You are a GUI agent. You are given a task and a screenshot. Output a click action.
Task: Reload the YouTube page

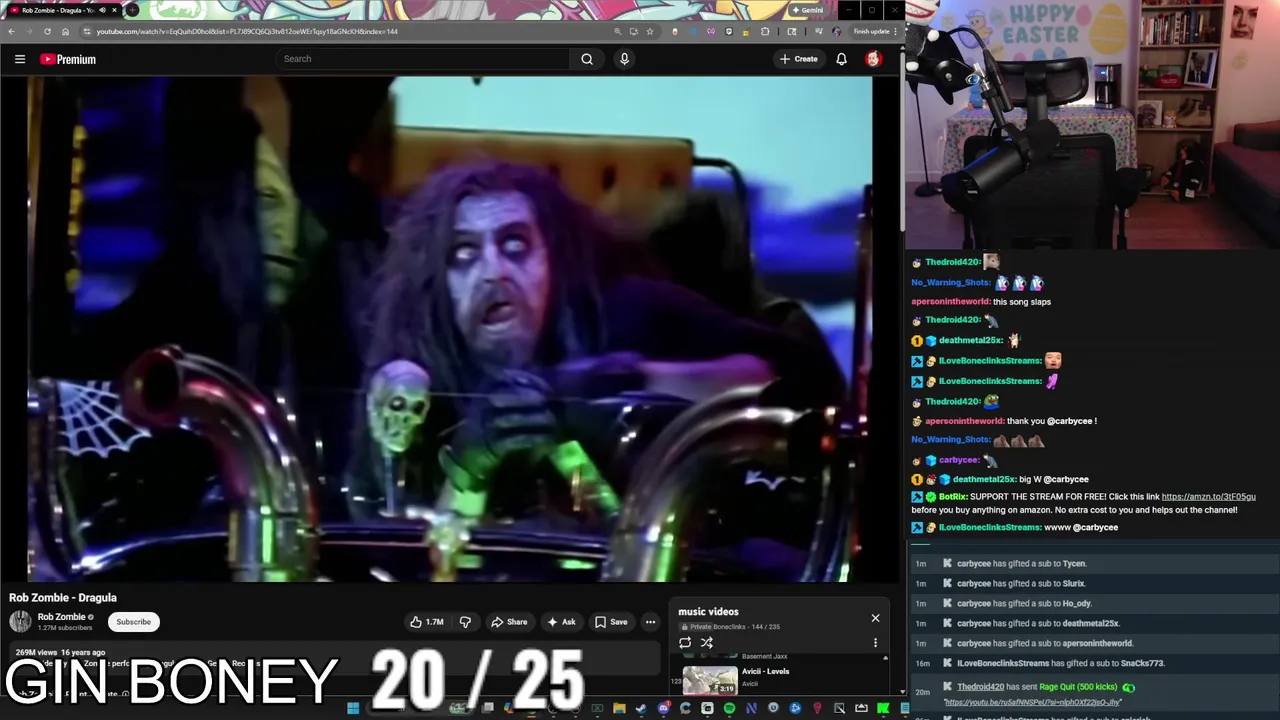coord(47,31)
